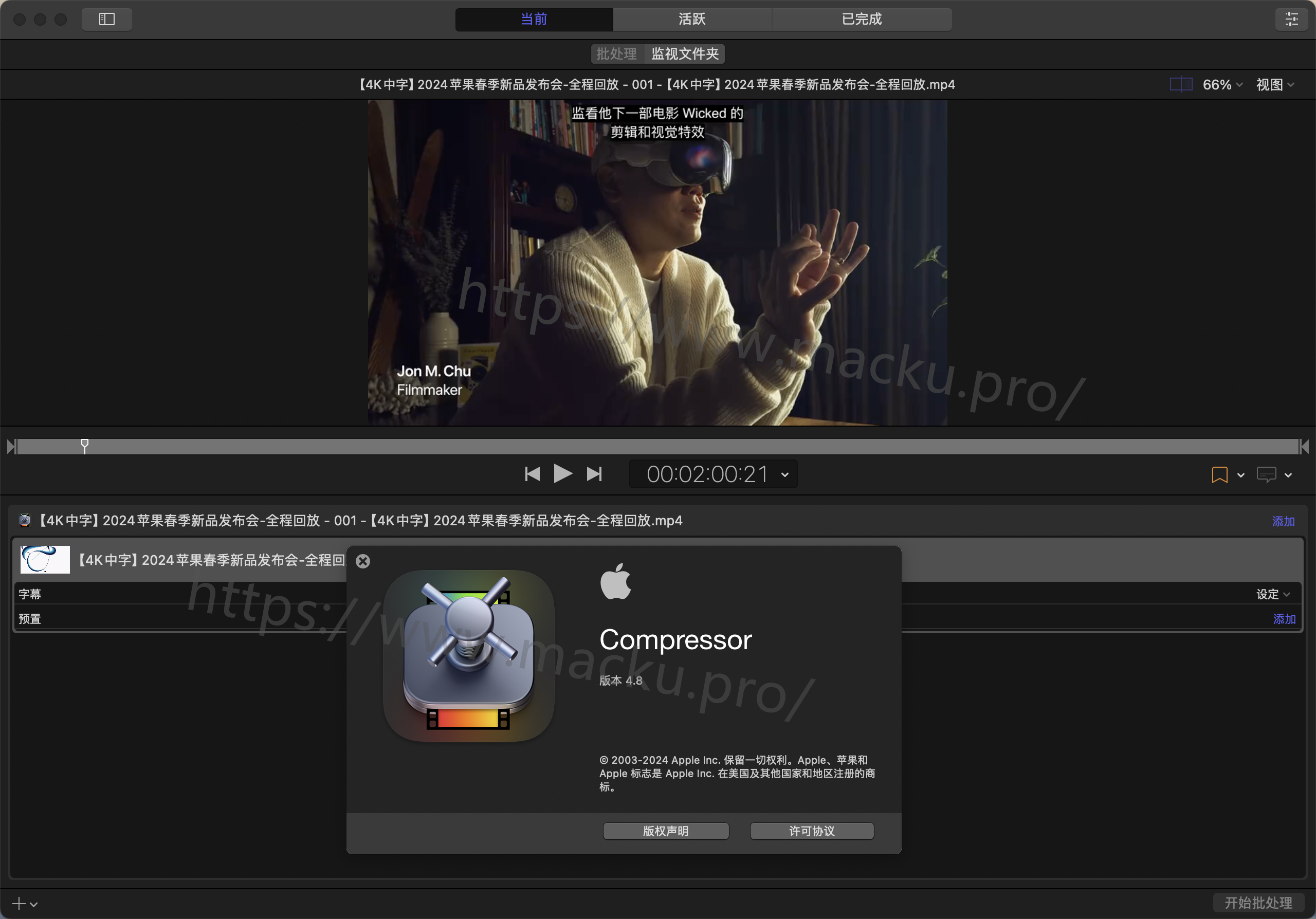Click the video preview frame

click(x=657, y=263)
